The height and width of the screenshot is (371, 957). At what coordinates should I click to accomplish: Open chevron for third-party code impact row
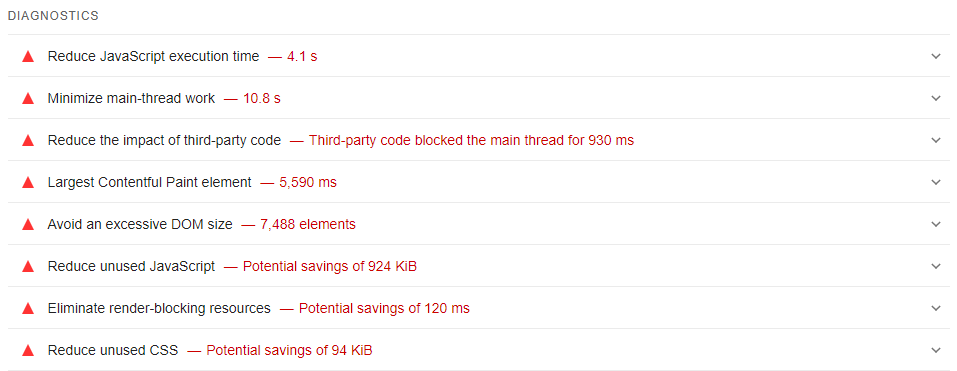[936, 140]
